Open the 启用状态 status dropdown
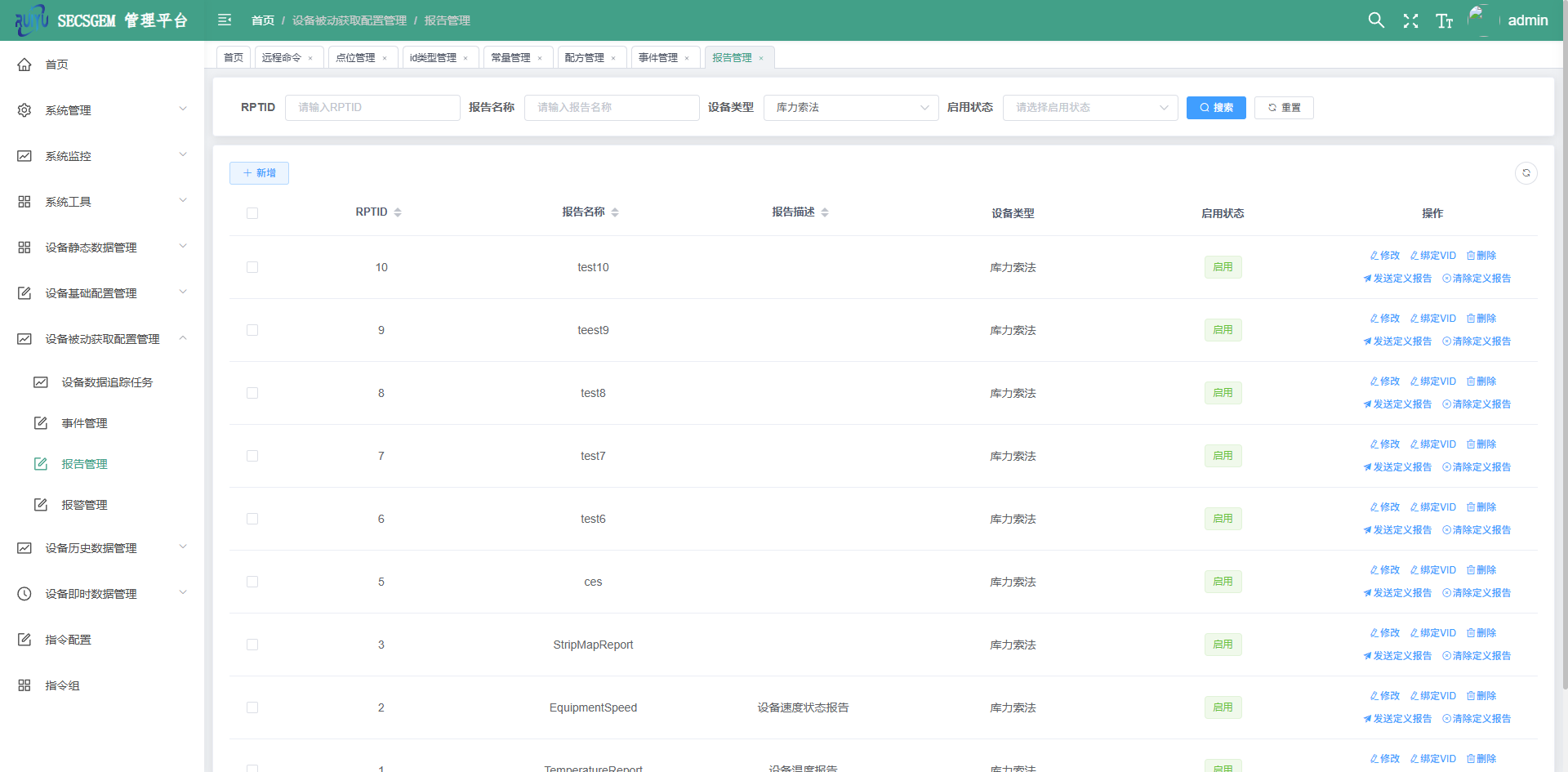The image size is (1568, 772). coord(1089,108)
